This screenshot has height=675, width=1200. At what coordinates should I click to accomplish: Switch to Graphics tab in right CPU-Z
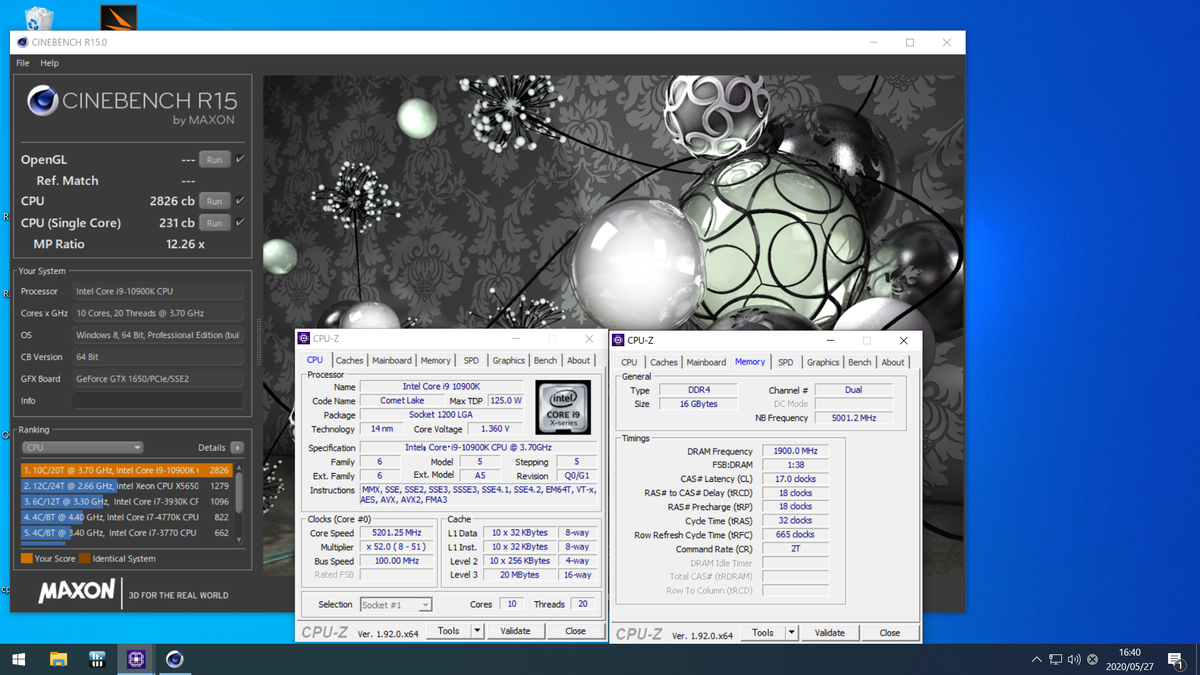pyautogui.click(x=823, y=362)
